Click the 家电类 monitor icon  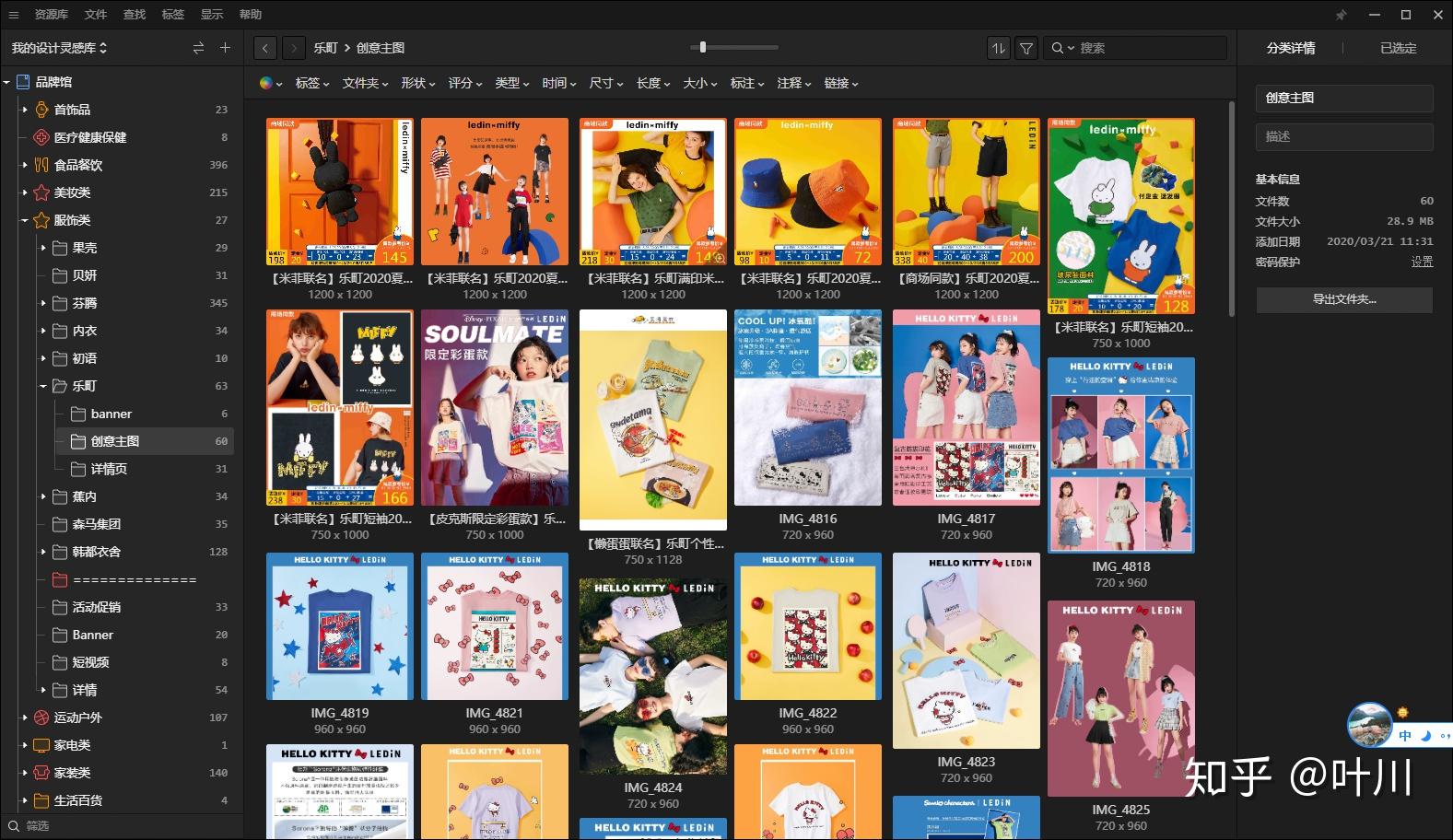pos(41,745)
